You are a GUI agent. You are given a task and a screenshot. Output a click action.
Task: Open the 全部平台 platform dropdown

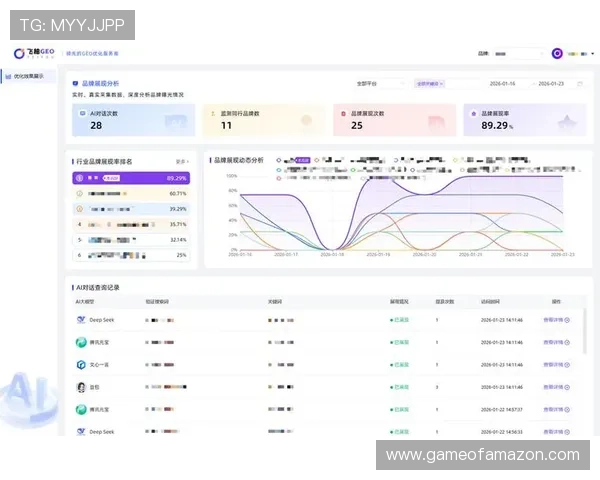(x=380, y=84)
